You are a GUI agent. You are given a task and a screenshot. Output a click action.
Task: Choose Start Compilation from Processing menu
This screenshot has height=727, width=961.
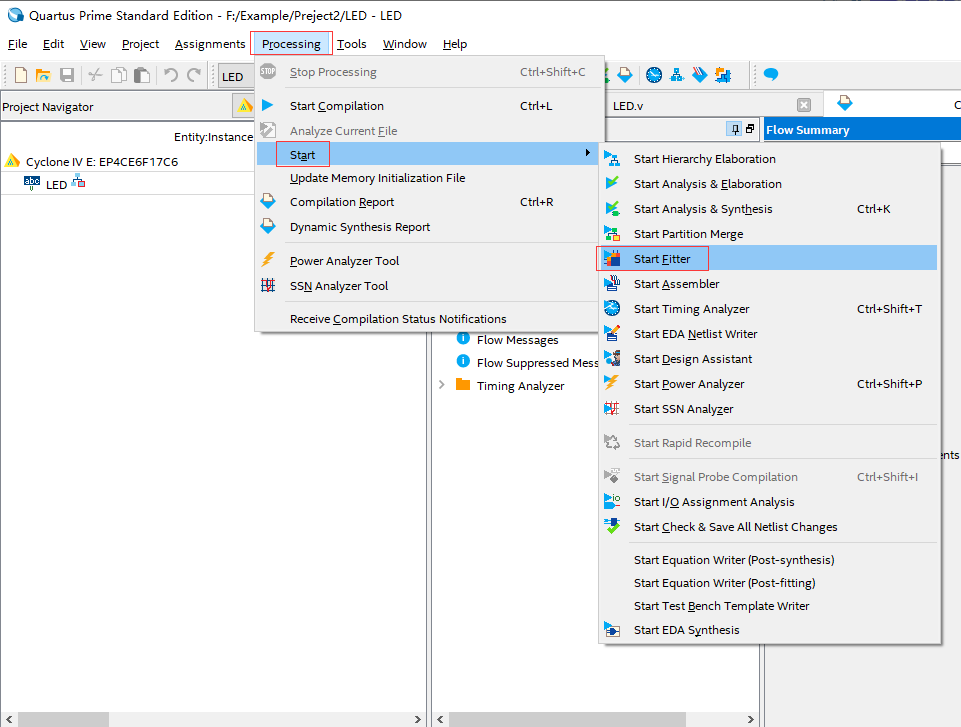point(428,106)
